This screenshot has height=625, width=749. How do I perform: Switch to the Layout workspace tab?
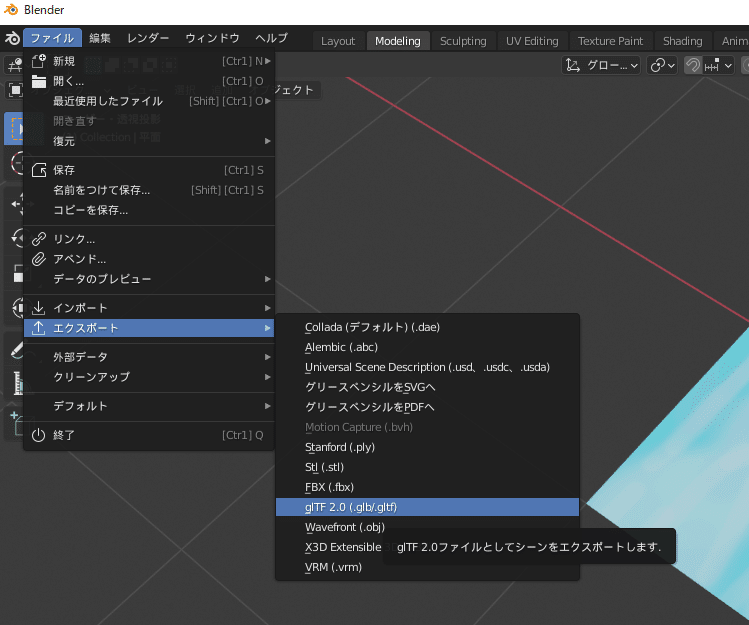(338, 41)
